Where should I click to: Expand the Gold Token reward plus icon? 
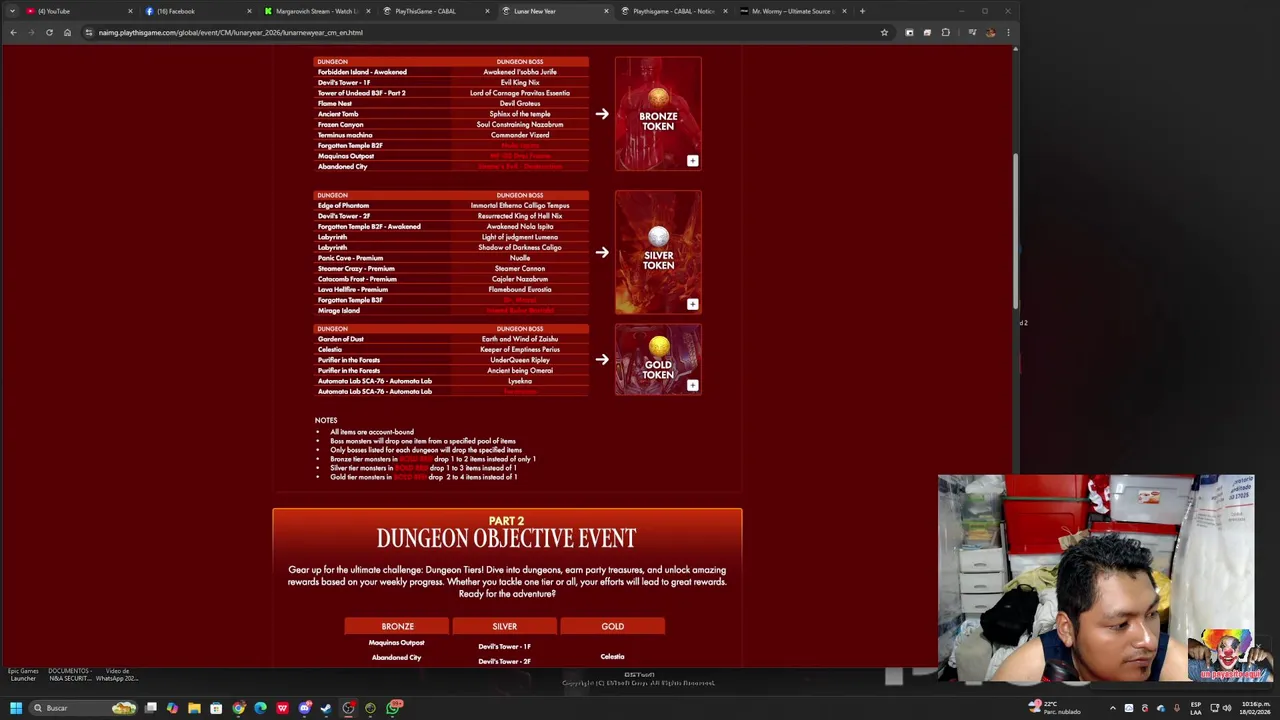(692, 385)
